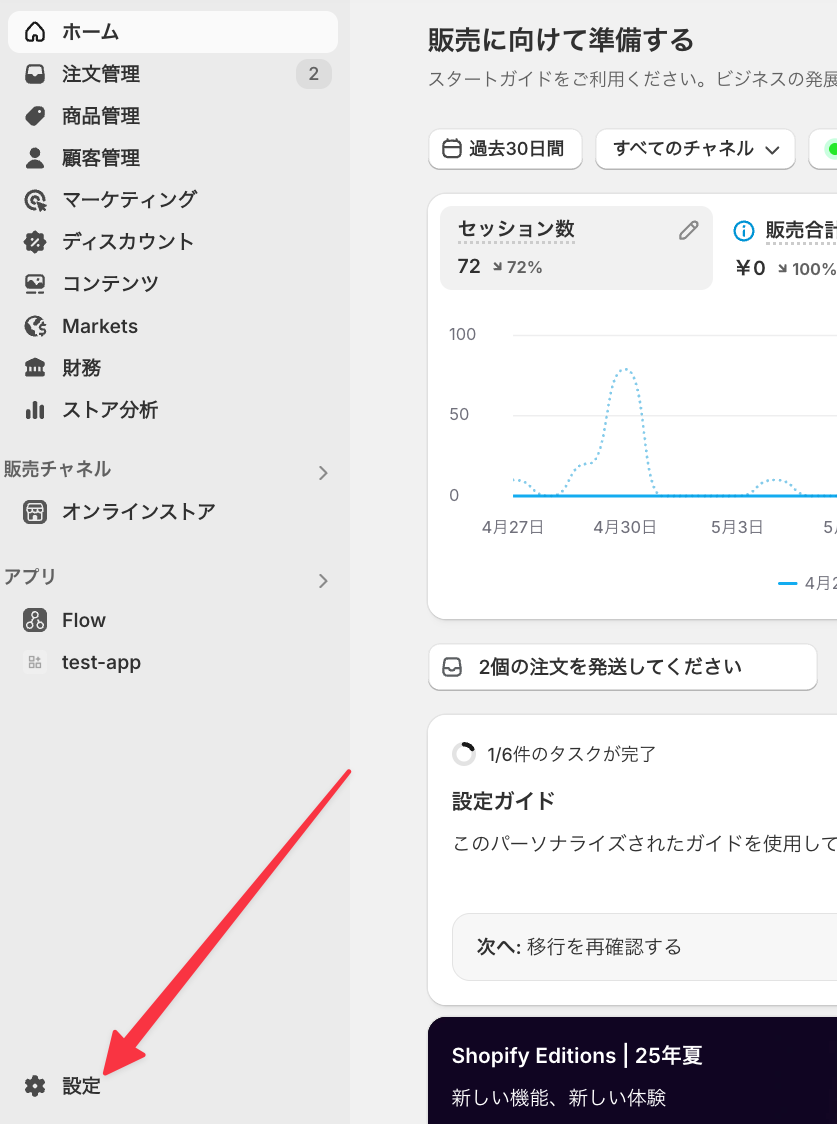Expand the 販売チャネル section chevron

tap(323, 470)
